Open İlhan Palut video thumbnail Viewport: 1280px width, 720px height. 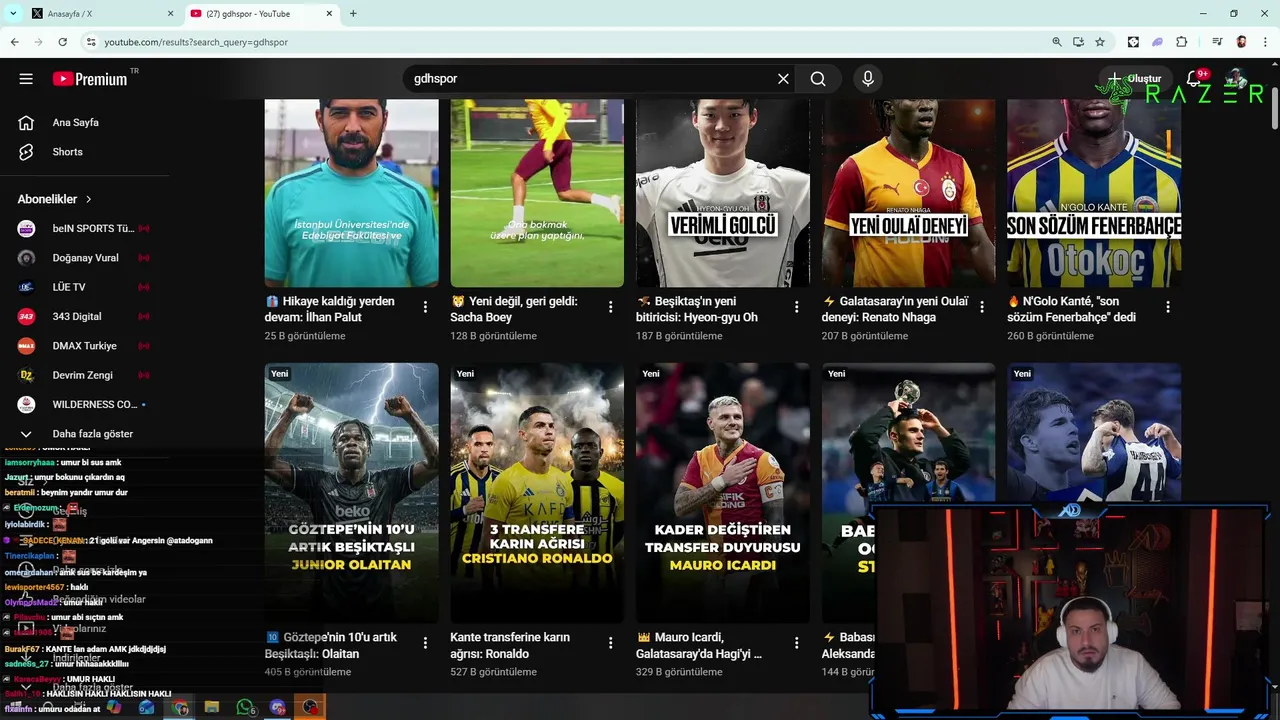(x=351, y=193)
